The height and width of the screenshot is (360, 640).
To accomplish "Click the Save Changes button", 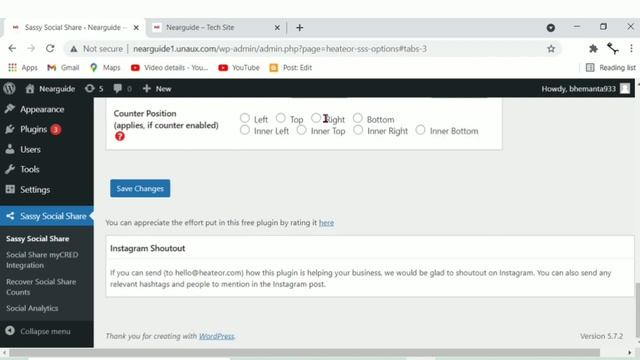I will coord(140,188).
